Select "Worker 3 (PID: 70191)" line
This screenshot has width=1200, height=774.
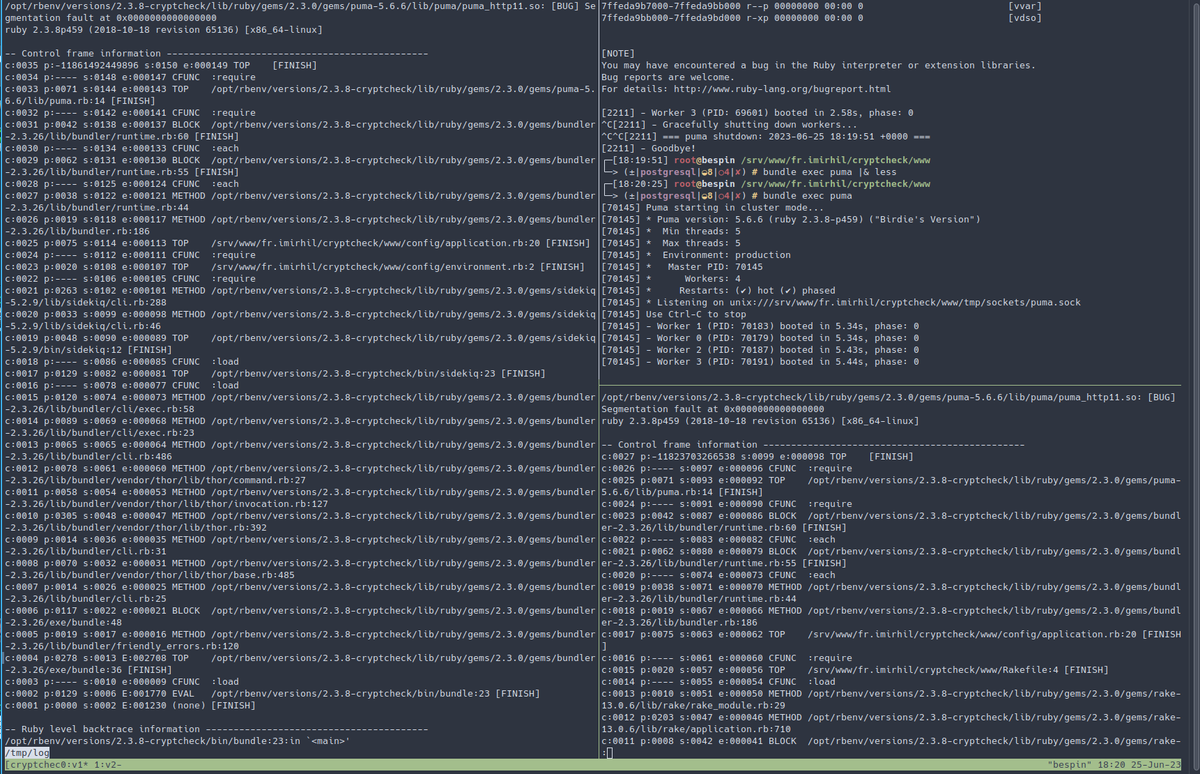(x=760, y=362)
